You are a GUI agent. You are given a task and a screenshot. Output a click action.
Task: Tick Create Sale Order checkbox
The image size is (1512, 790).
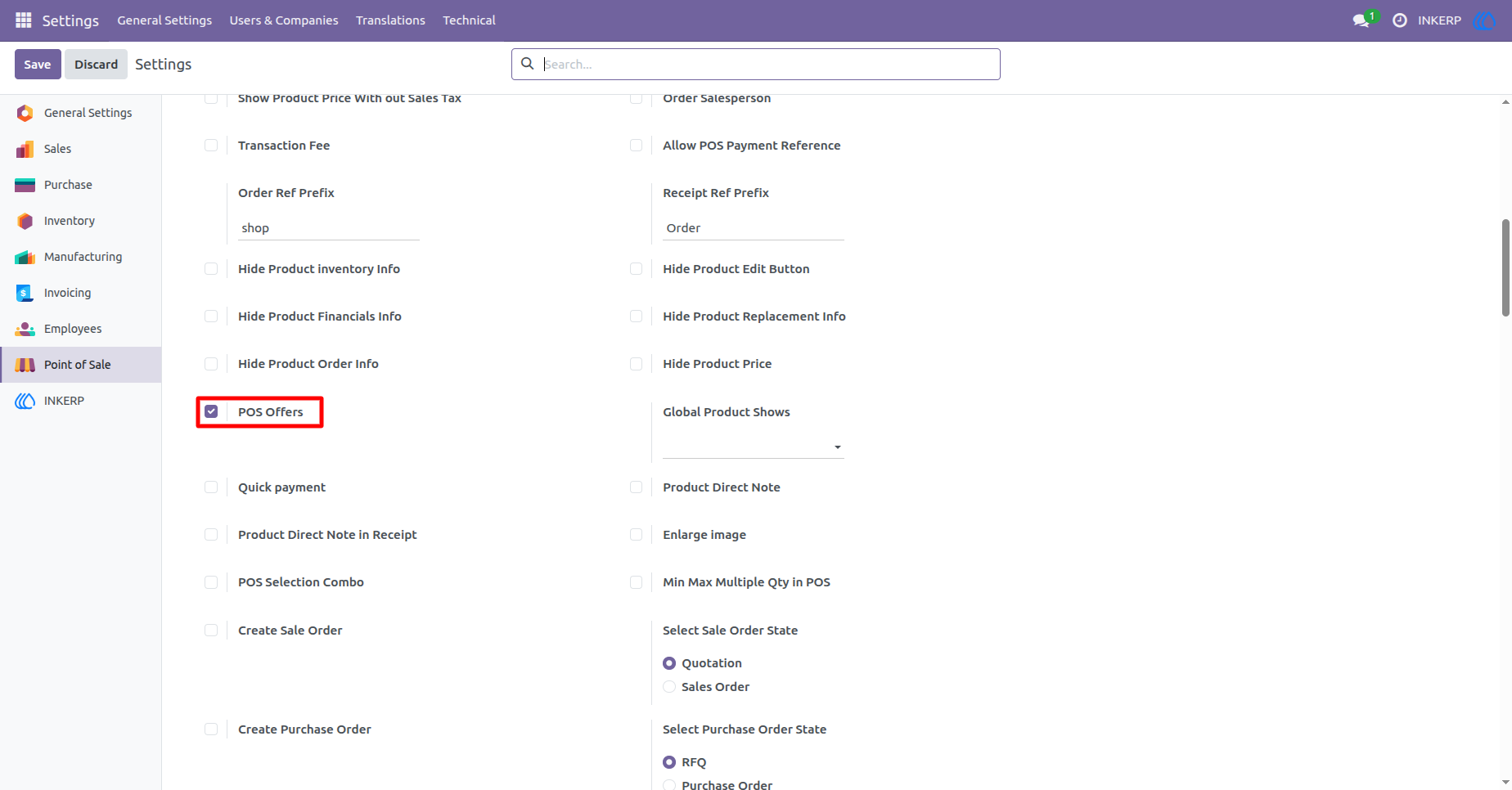coord(211,631)
